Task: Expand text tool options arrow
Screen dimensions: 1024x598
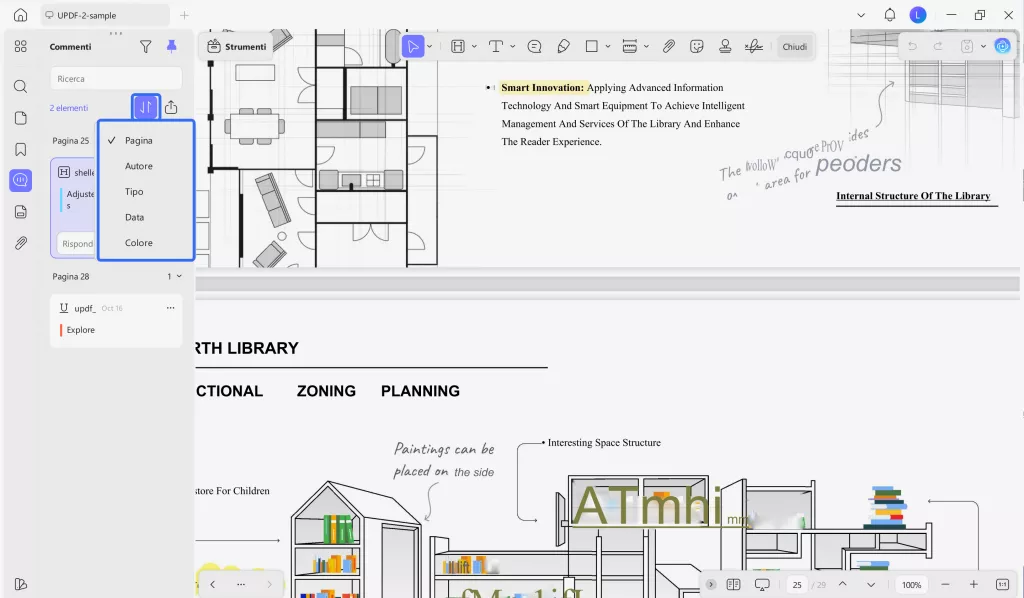Action: (513, 46)
